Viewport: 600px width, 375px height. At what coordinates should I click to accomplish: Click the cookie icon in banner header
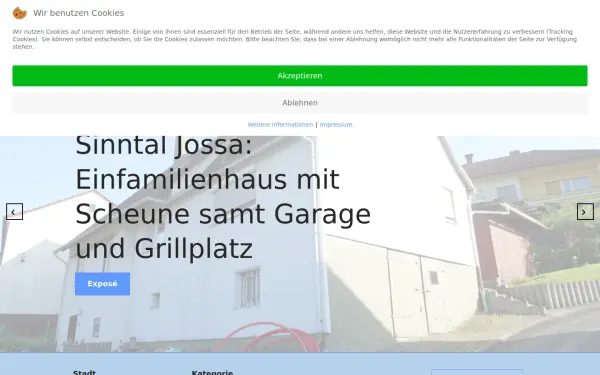pos(20,13)
